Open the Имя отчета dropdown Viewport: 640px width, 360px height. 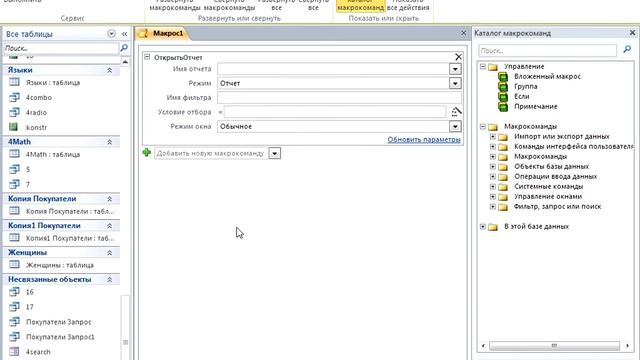(x=455, y=69)
